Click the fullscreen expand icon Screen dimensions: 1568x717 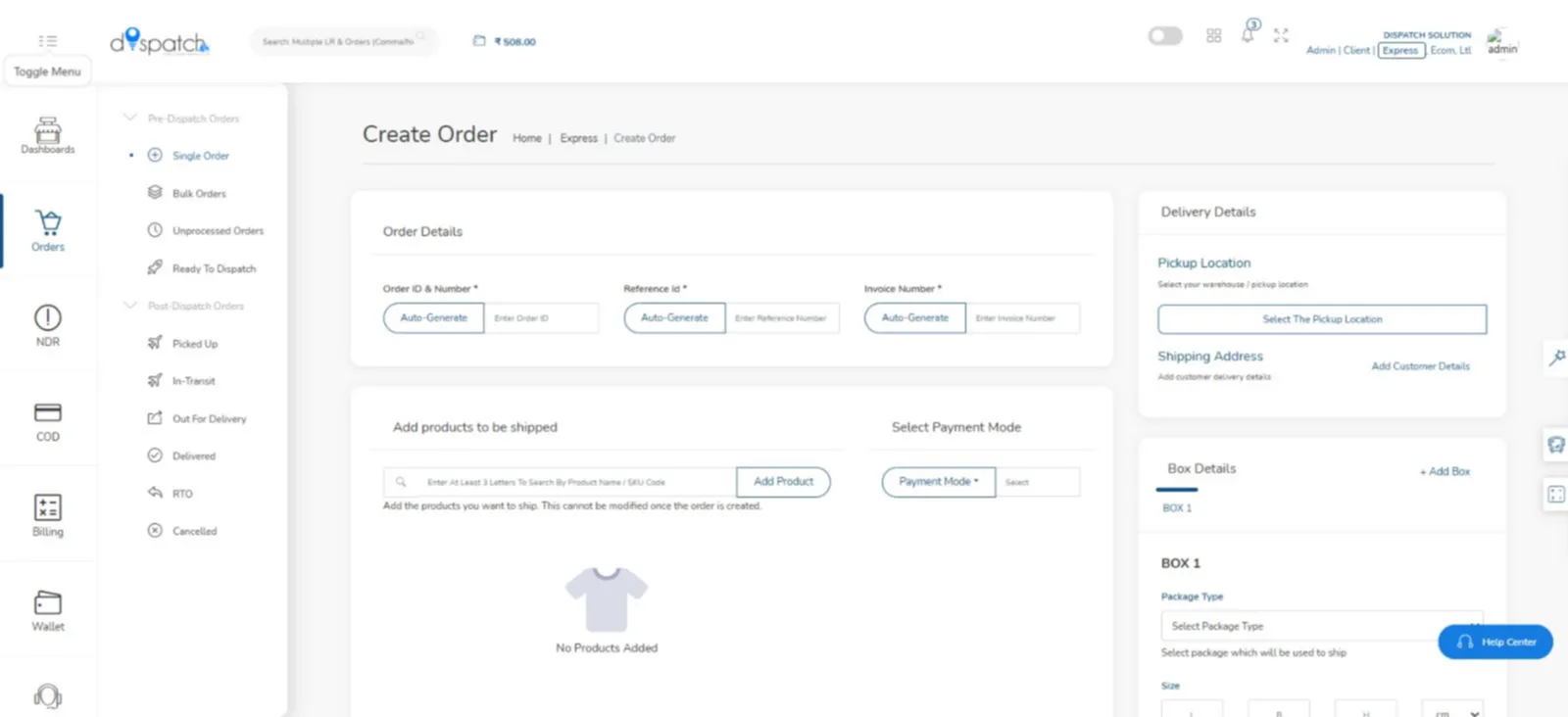(1281, 35)
